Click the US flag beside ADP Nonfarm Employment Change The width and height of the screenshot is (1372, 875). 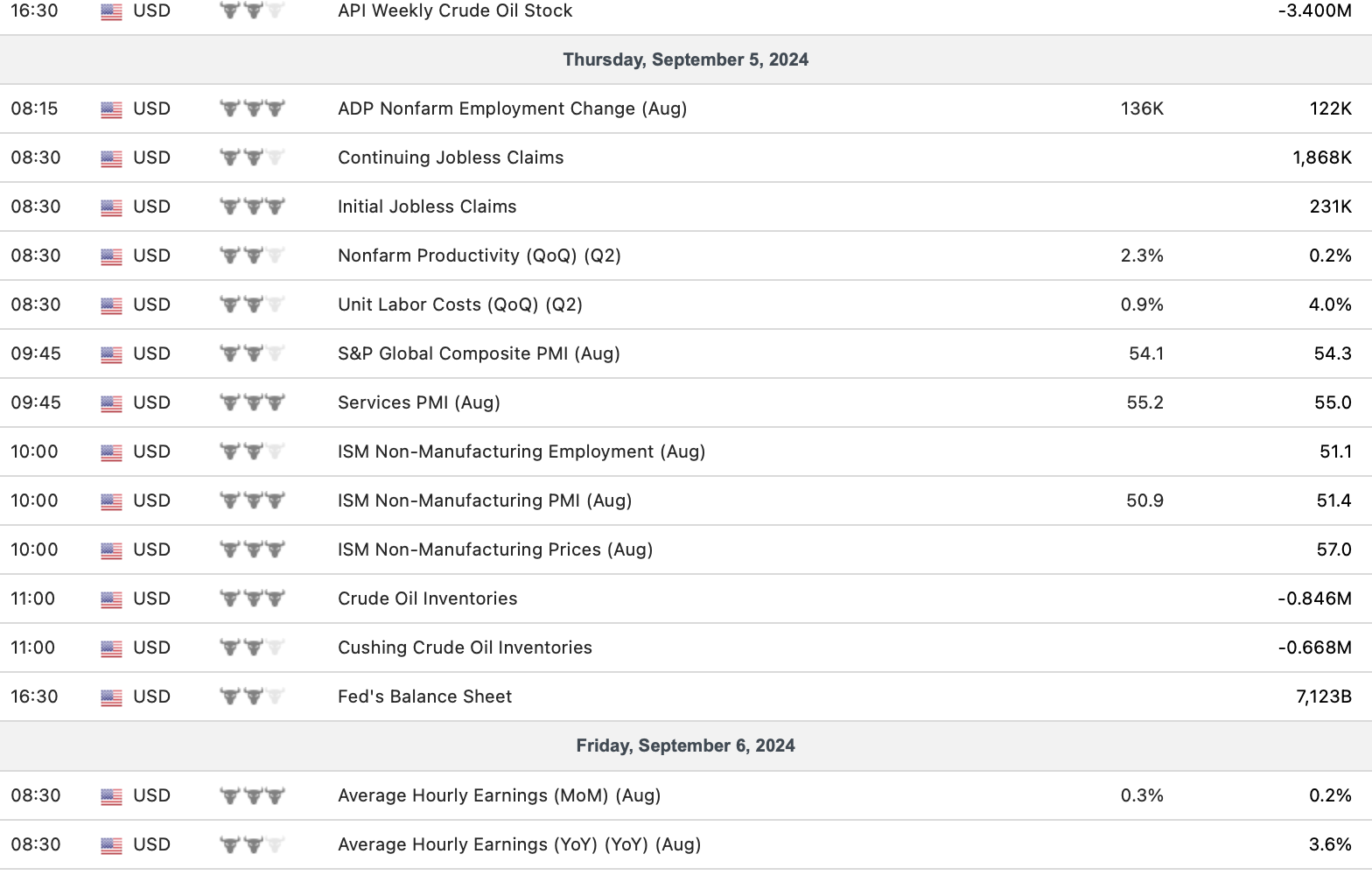pyautogui.click(x=111, y=109)
